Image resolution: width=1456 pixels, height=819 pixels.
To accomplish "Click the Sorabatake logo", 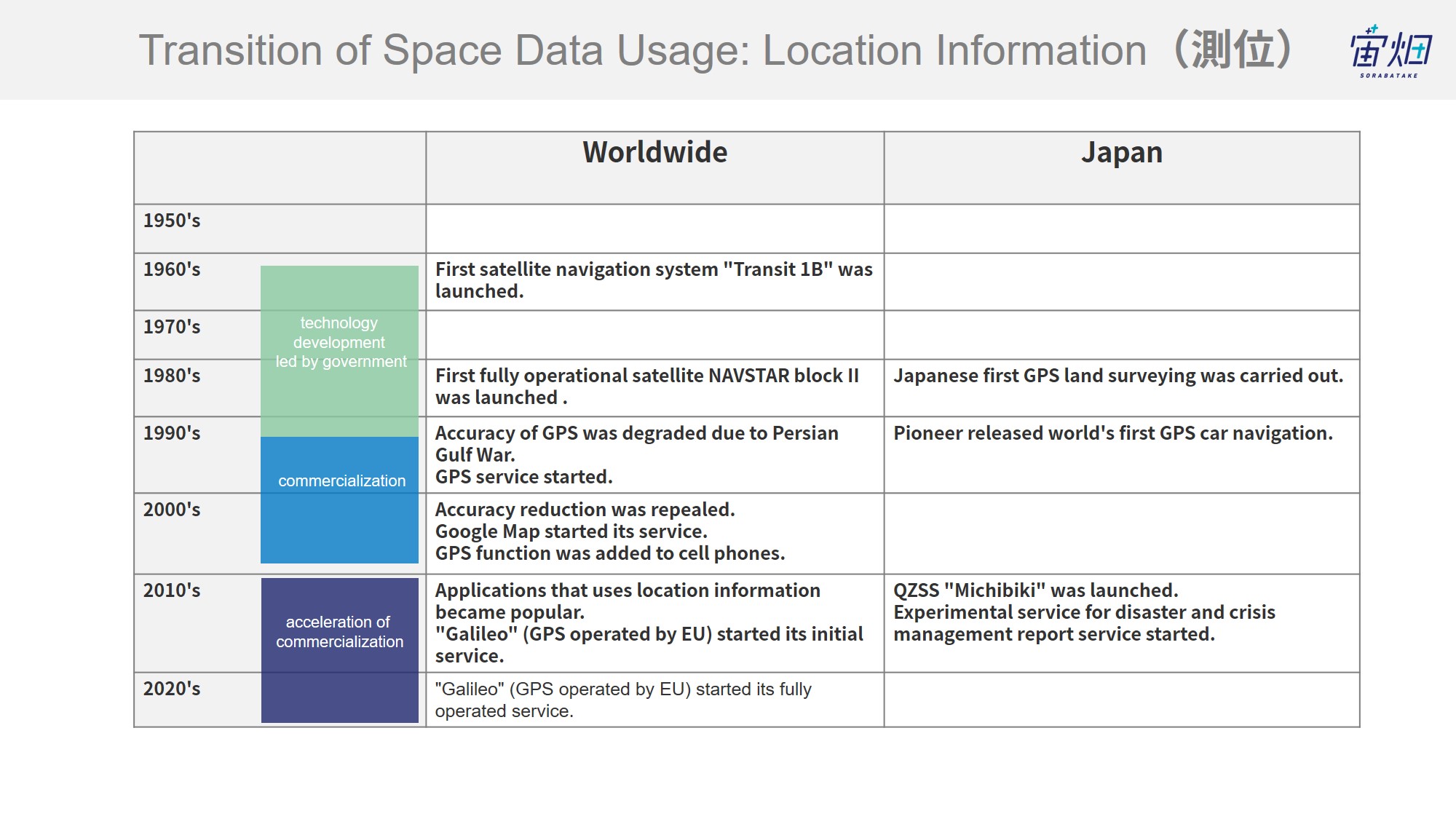I will click(x=1390, y=51).
